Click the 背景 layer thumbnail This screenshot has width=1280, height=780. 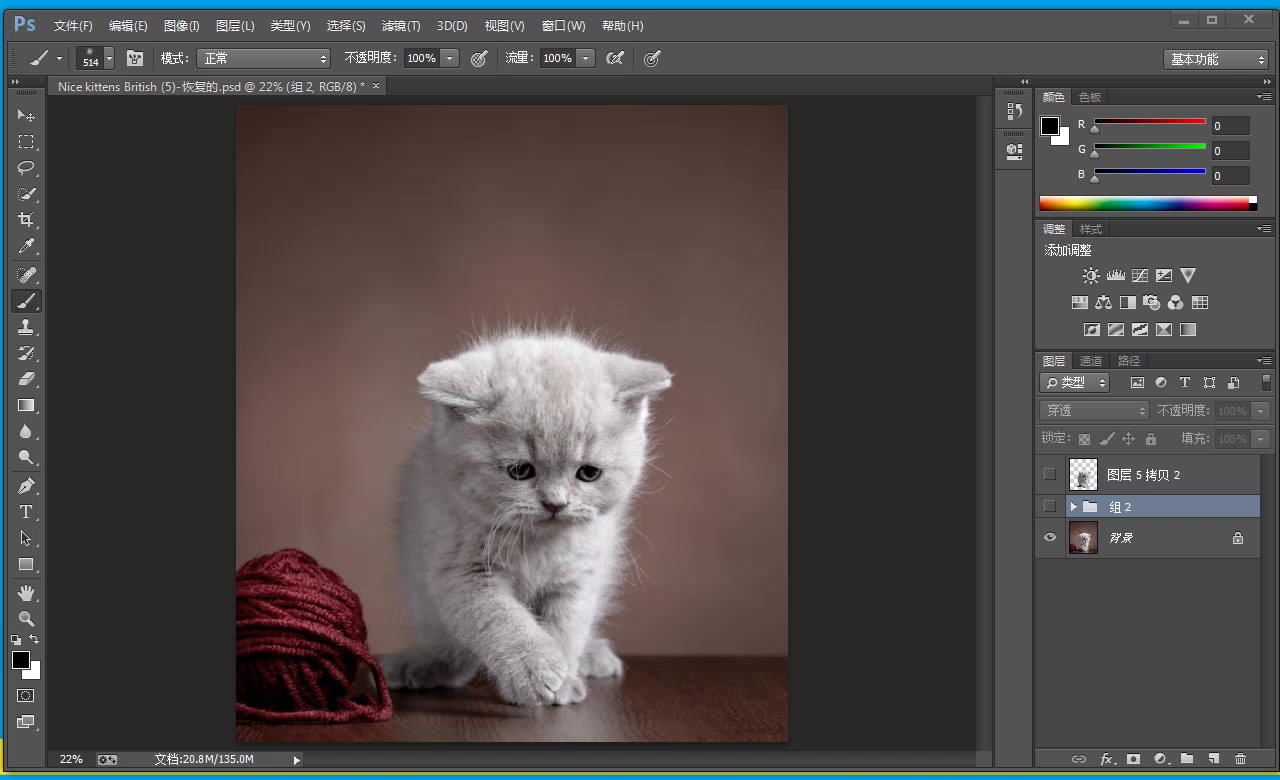click(x=1083, y=538)
